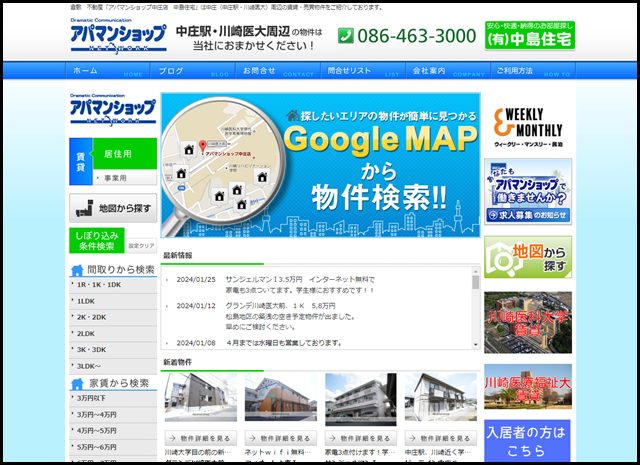Click 求人募集のお知らせ button

pos(528,215)
